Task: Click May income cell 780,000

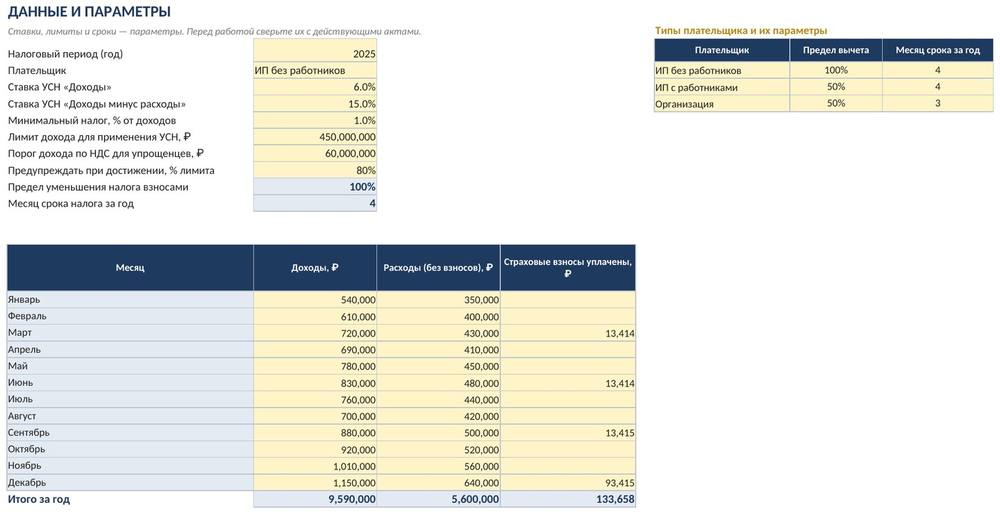Action: pyautogui.click(x=315, y=366)
